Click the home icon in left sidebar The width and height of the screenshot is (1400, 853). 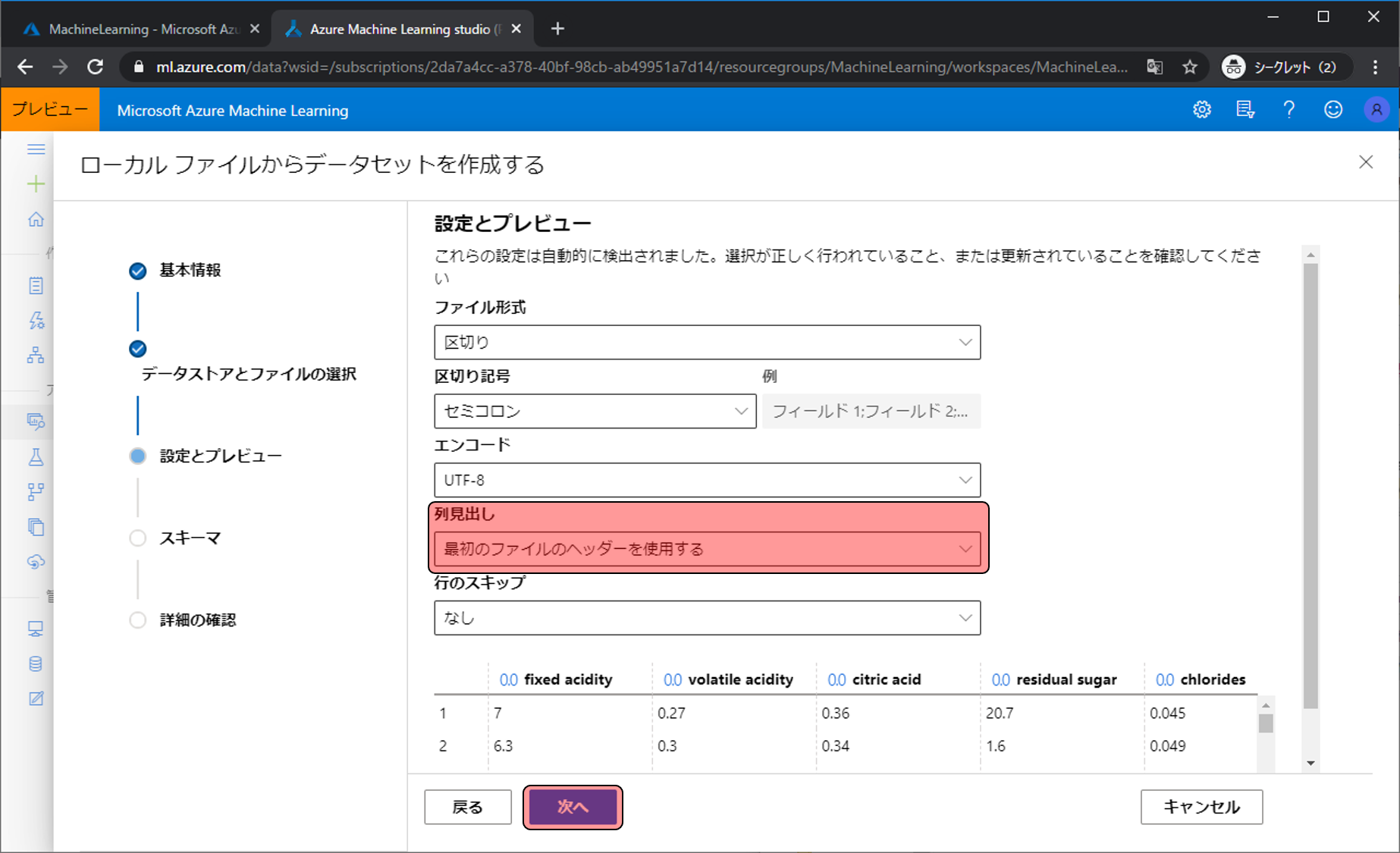tap(36, 220)
